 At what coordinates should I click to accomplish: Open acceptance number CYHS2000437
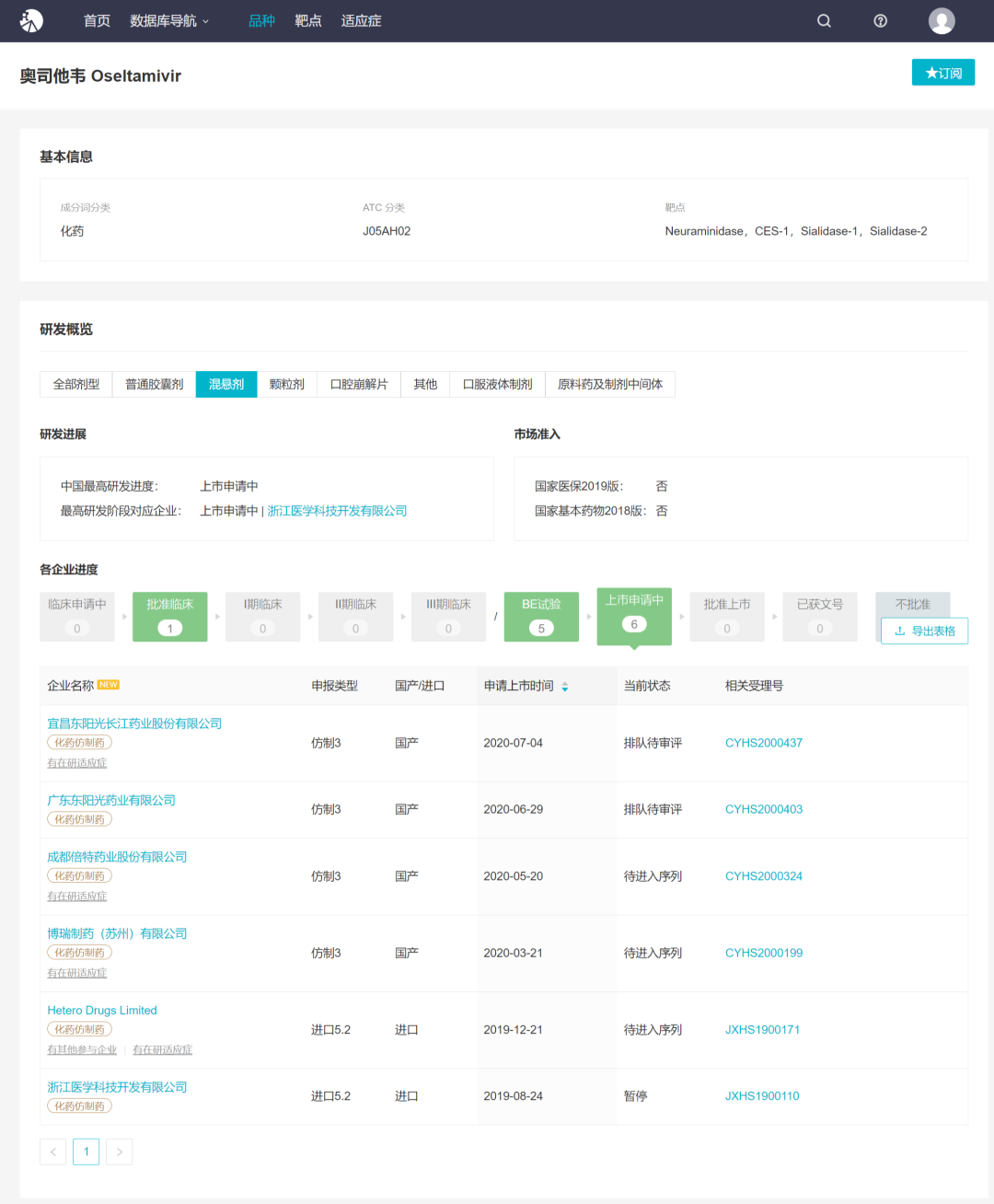(764, 743)
